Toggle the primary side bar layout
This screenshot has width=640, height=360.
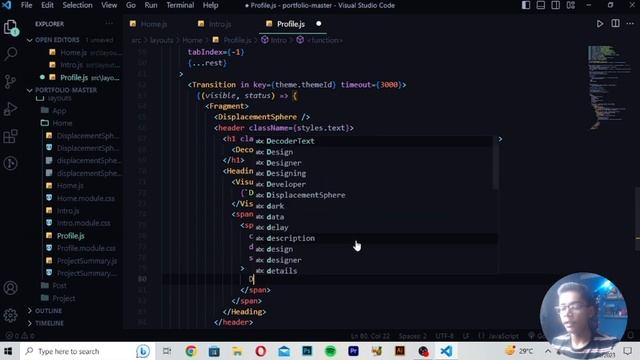526,5
